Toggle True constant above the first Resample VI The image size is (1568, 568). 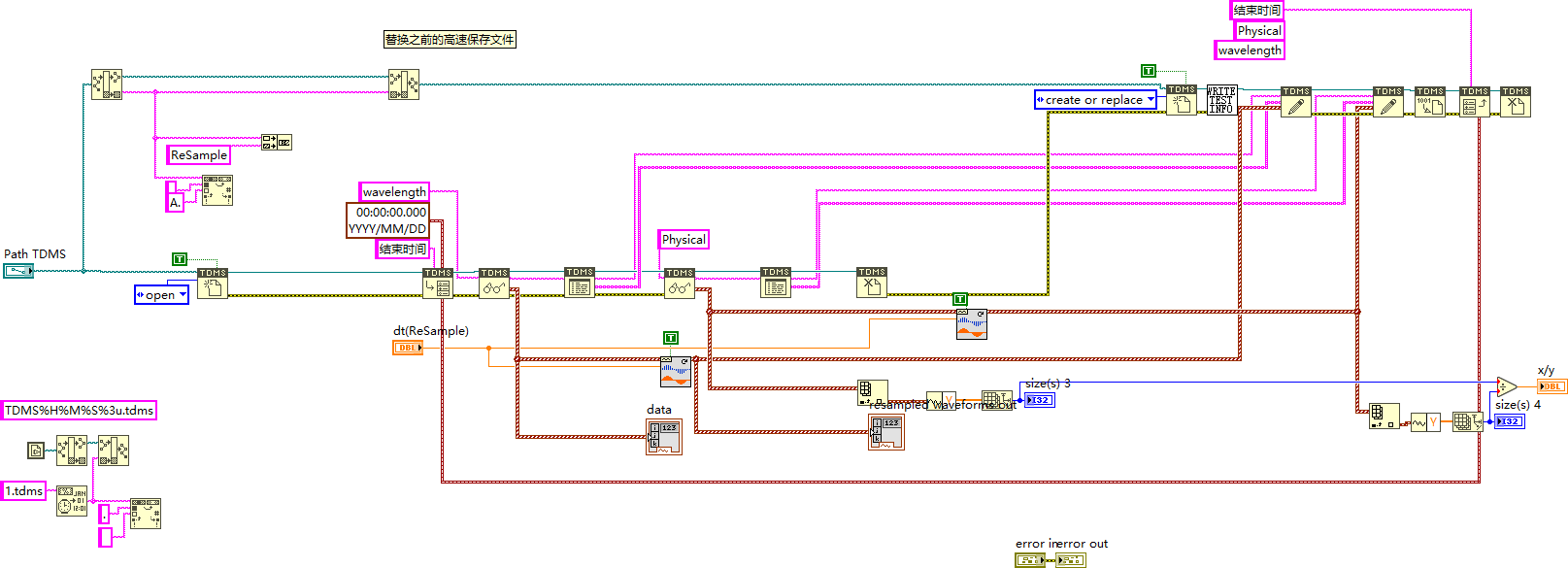[670, 338]
